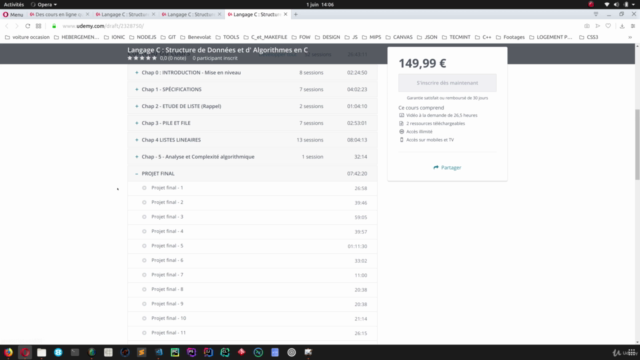The height and width of the screenshot is (360, 640).
Task: Collapse the PROJET FINAL section
Action: coord(252,173)
